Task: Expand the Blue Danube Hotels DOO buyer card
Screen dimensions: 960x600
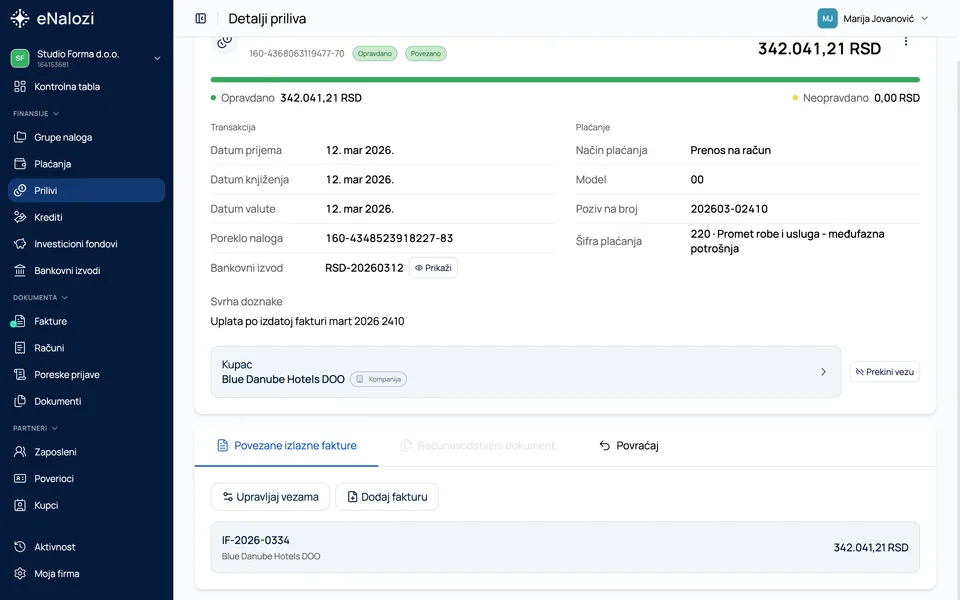Action: (x=526, y=372)
